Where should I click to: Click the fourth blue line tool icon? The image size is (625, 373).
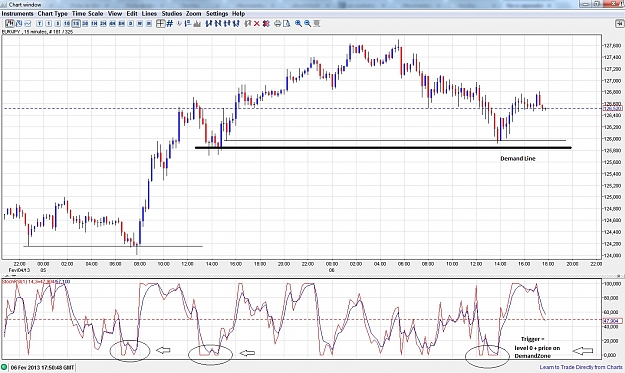pos(236,24)
